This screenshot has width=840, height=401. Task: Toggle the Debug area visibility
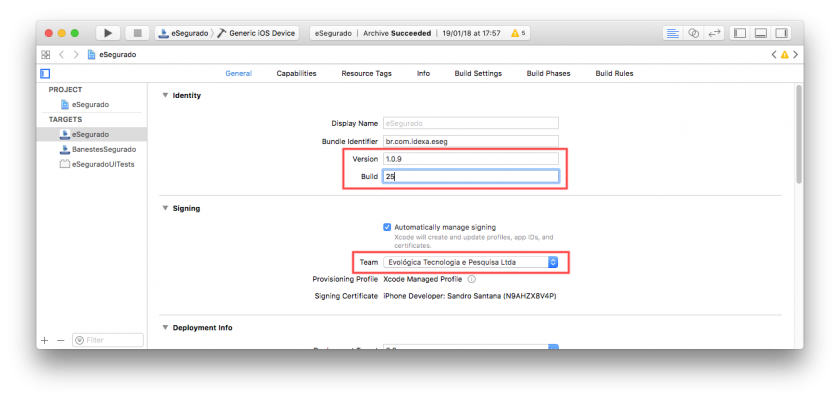coord(762,33)
